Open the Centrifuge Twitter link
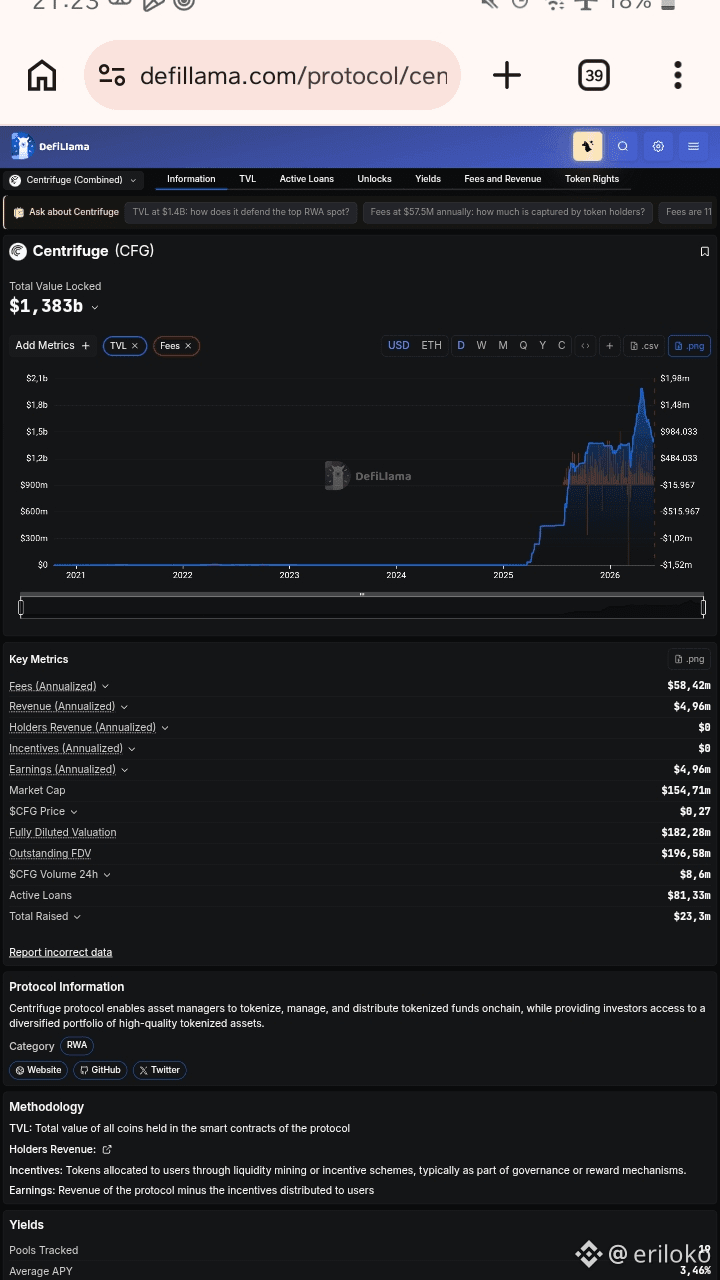This screenshot has width=720, height=1280. point(160,1070)
